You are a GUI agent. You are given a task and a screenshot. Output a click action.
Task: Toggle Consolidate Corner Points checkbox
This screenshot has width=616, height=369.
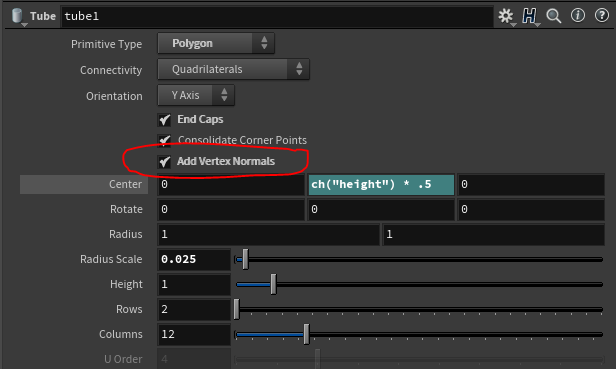tap(164, 140)
